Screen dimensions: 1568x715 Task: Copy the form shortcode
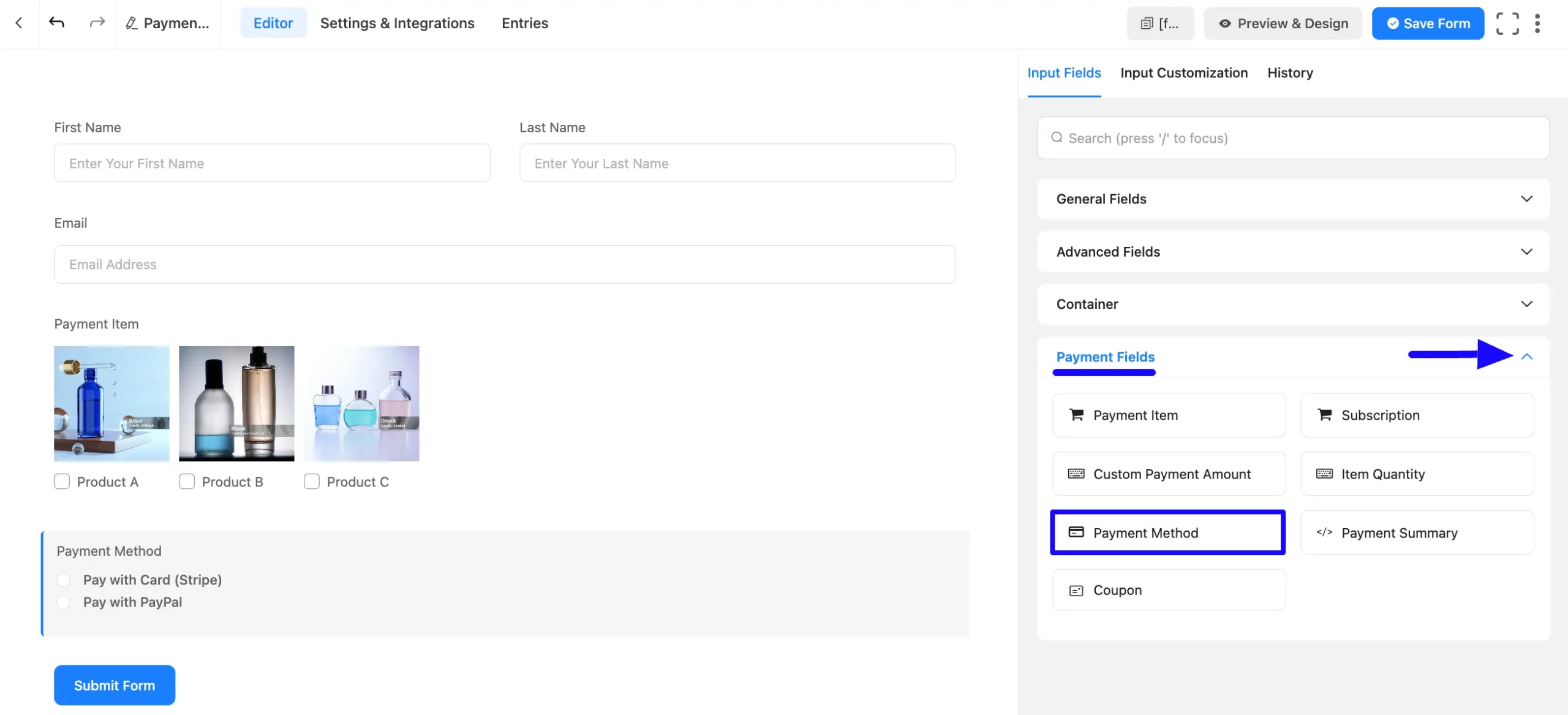coord(1160,23)
